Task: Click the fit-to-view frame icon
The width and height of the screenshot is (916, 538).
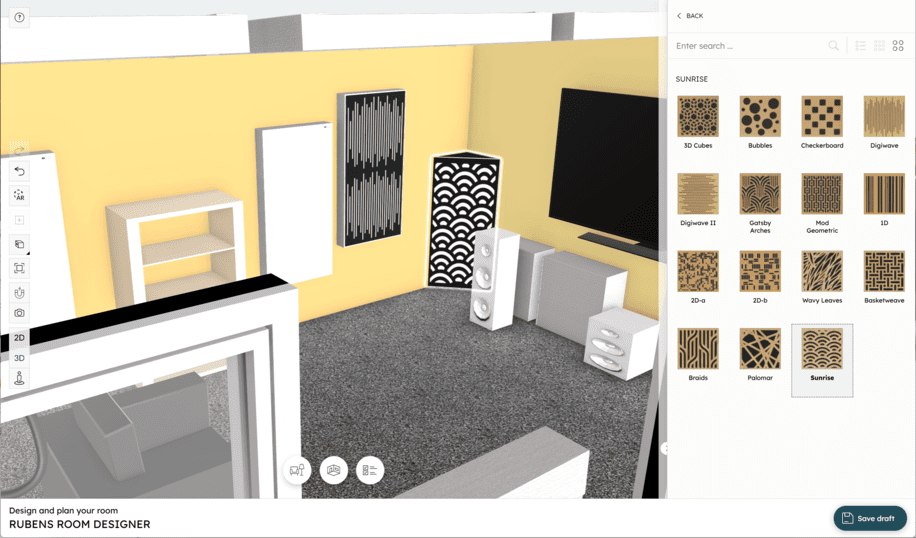Action: [x=19, y=268]
